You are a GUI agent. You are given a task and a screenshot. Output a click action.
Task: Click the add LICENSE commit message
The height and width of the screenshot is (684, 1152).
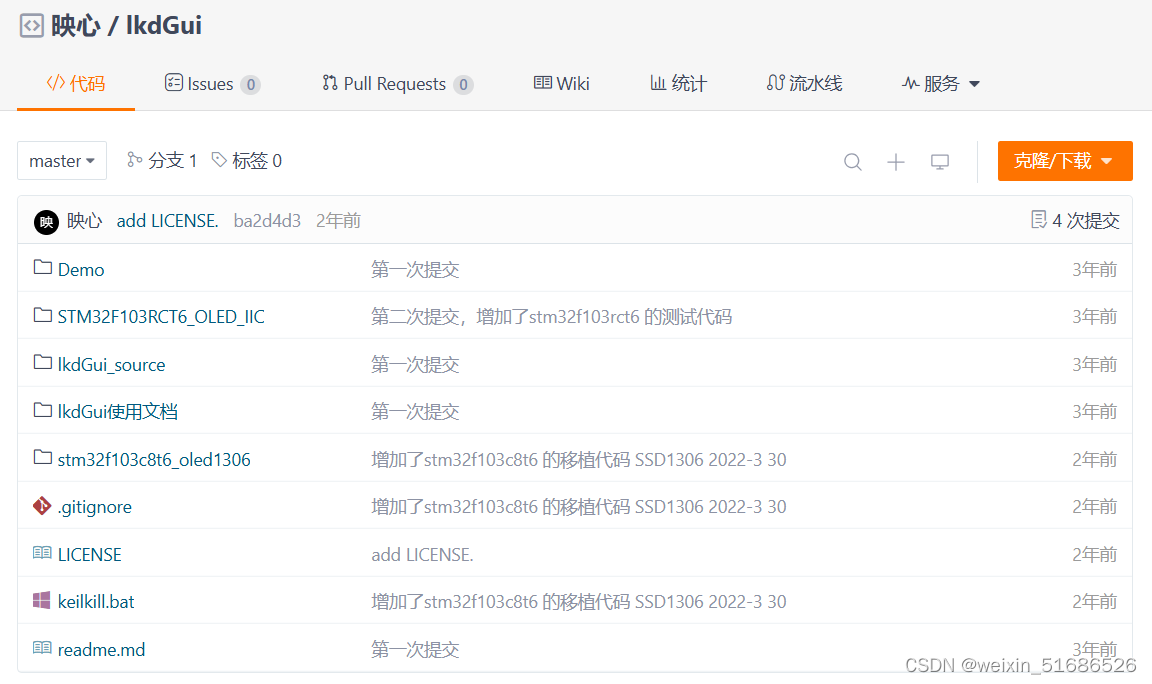167,220
